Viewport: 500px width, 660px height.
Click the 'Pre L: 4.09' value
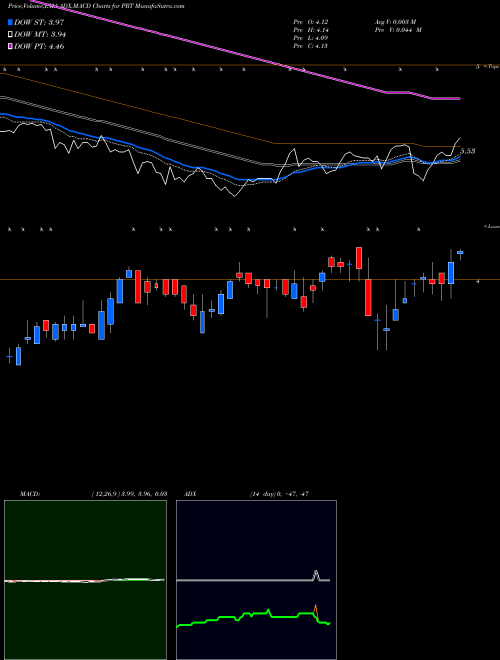point(311,38)
